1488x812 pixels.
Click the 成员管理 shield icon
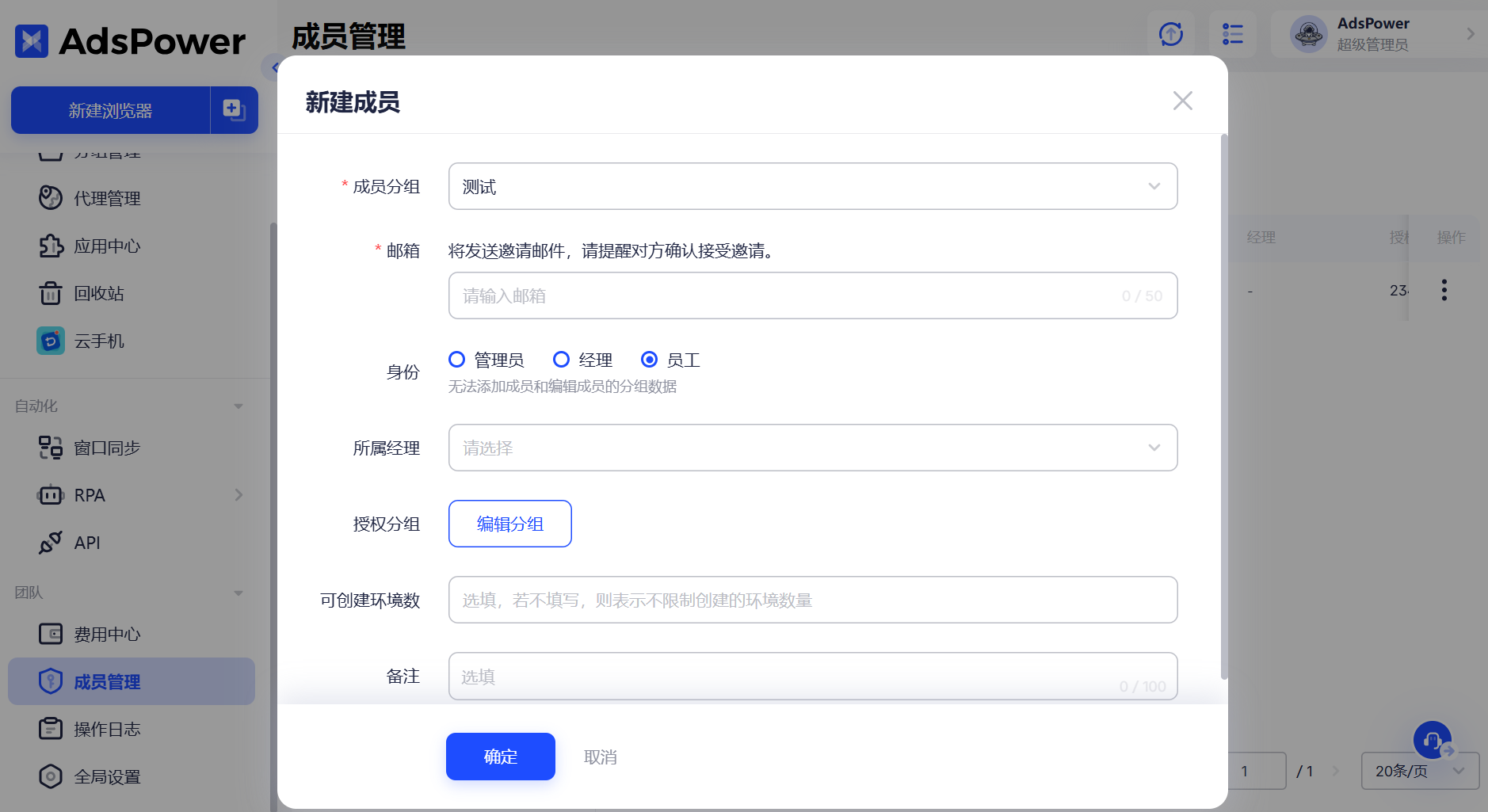pos(51,681)
